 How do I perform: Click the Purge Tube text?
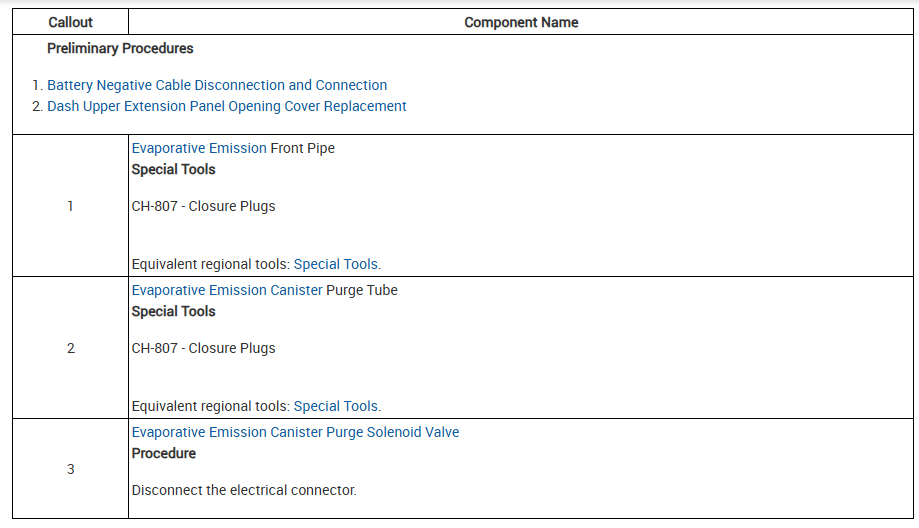(362, 290)
